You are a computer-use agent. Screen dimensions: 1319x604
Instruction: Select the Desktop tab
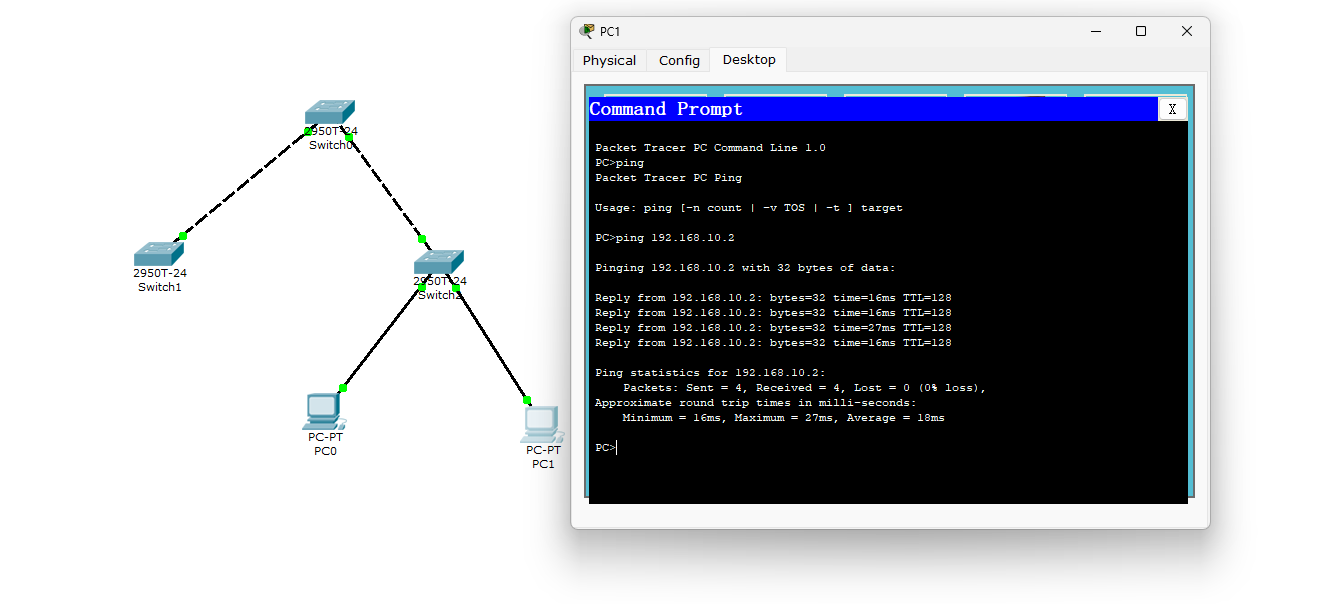pyautogui.click(x=749, y=60)
